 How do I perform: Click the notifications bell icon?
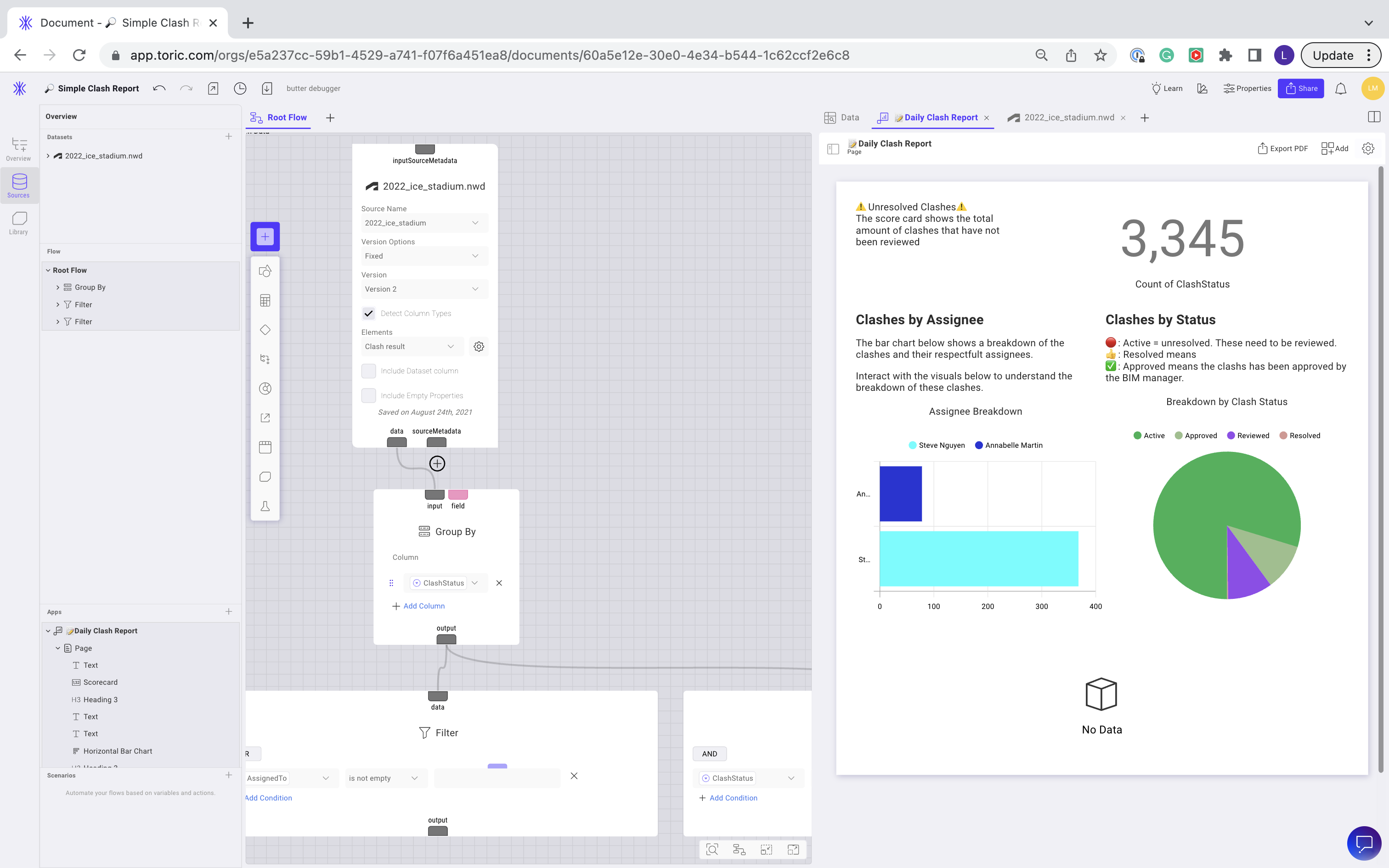(1340, 88)
